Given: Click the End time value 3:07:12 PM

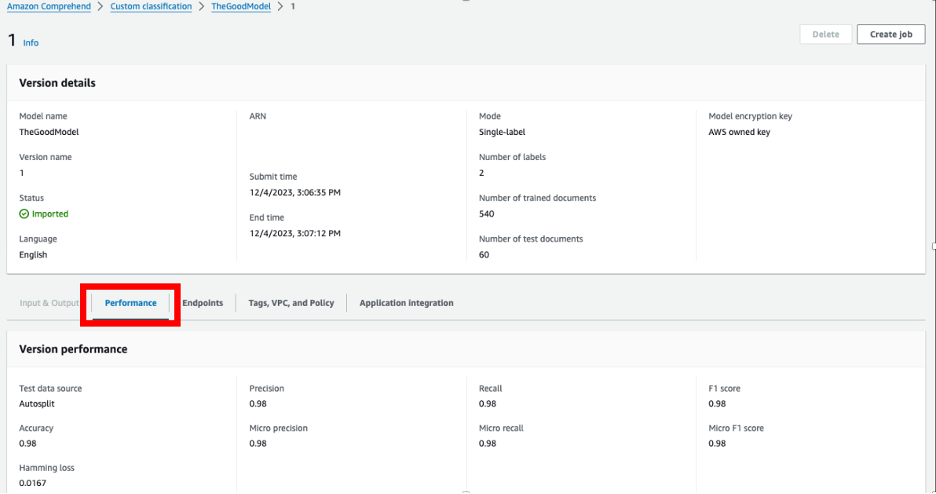Looking at the screenshot, I should point(295,233).
